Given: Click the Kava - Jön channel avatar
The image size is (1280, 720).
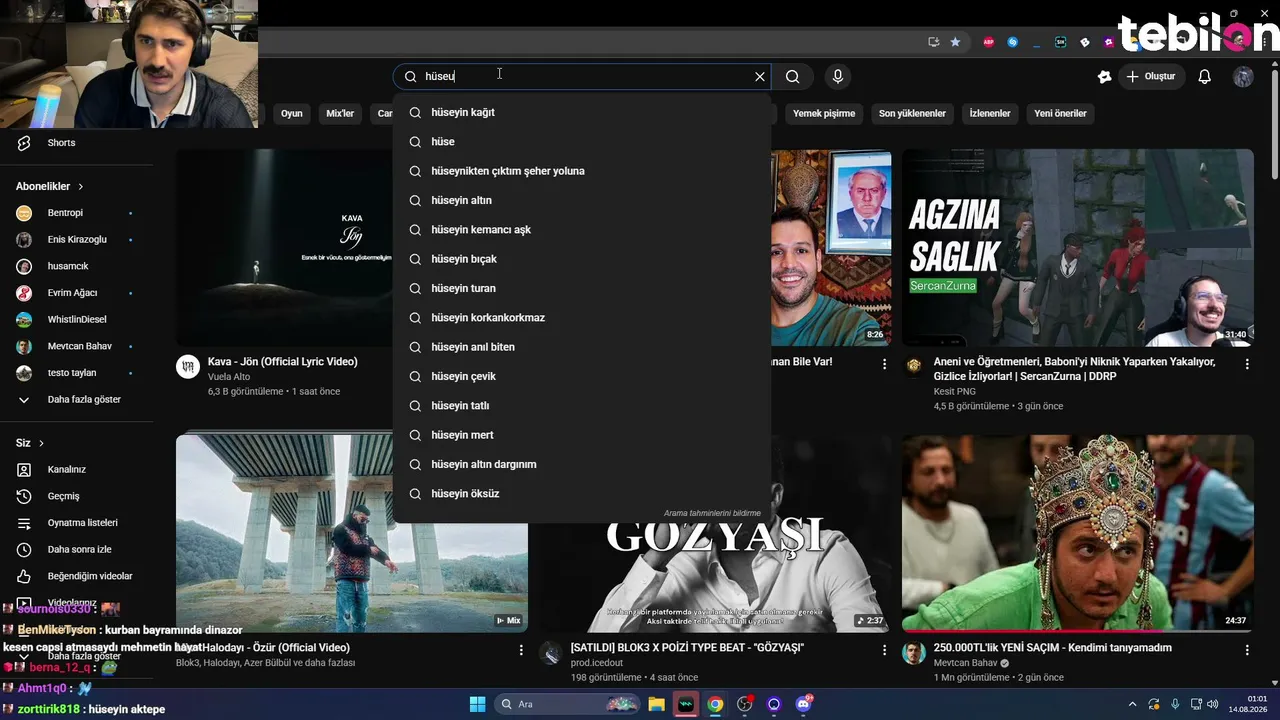Looking at the screenshot, I should [x=188, y=366].
